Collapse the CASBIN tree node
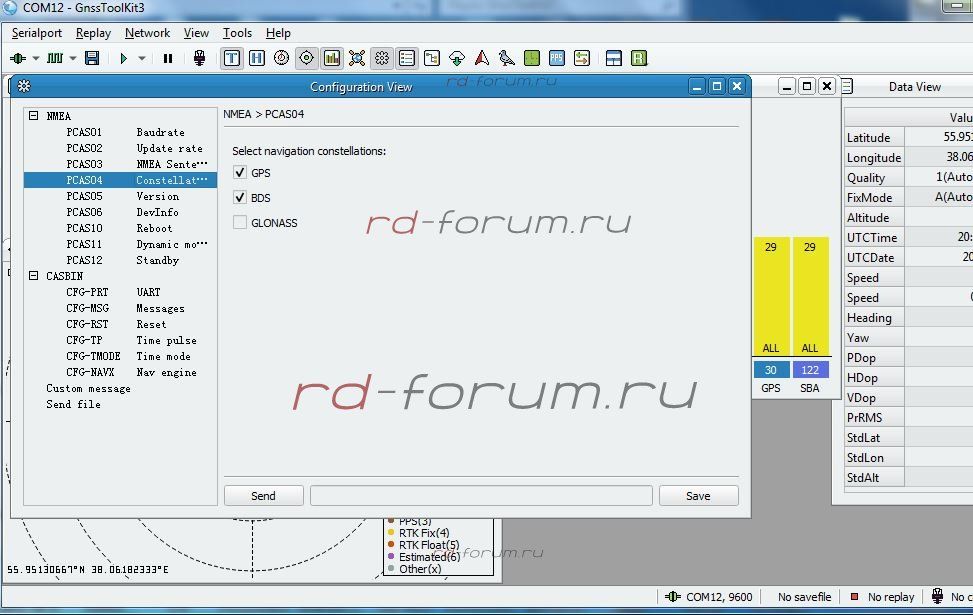The image size is (973, 615). (x=34, y=276)
